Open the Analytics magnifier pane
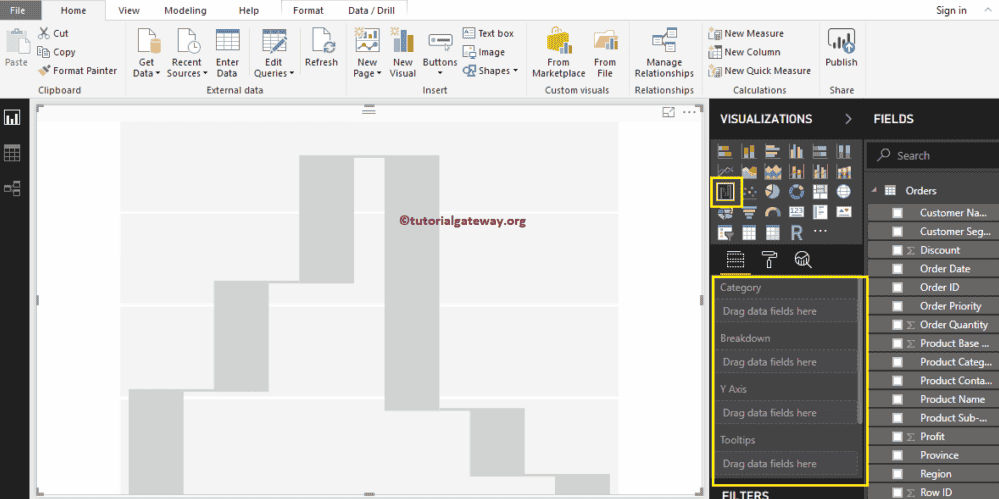Viewport: 999px width, 499px height. pyautogui.click(x=803, y=259)
